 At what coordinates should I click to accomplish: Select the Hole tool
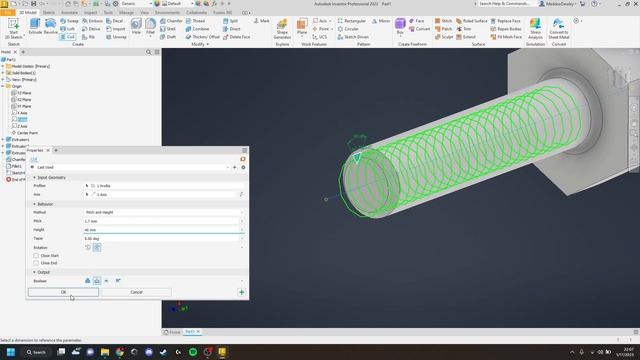coord(136,27)
